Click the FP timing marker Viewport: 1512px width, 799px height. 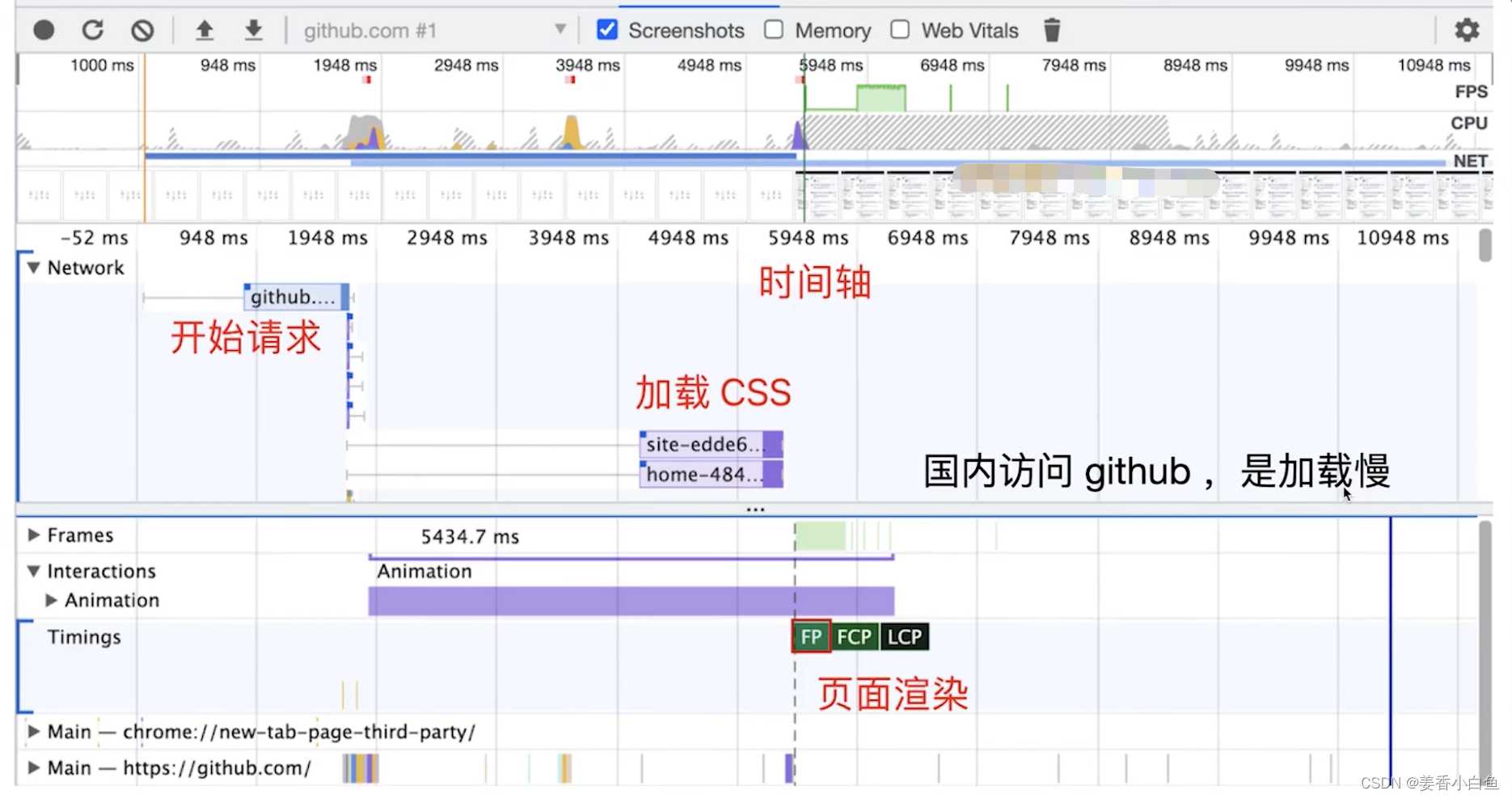pyautogui.click(x=811, y=637)
